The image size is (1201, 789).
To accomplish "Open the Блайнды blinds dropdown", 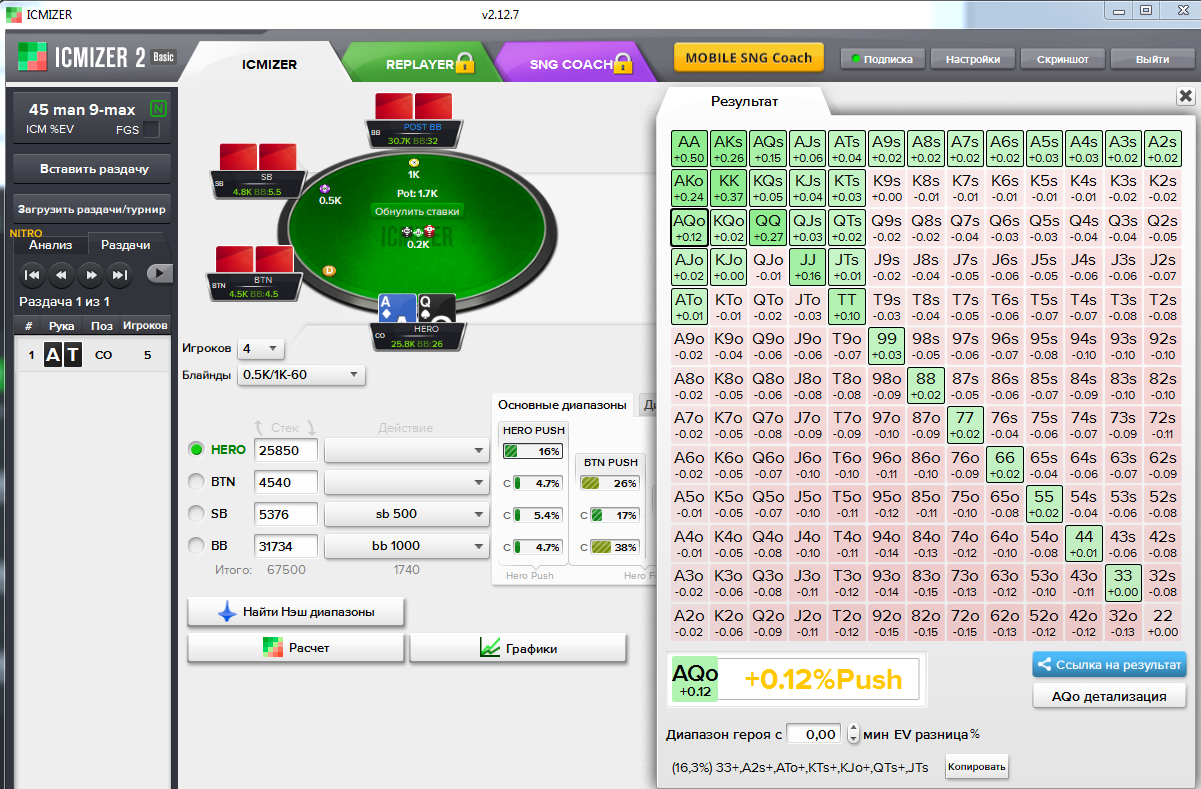I will 301,375.
